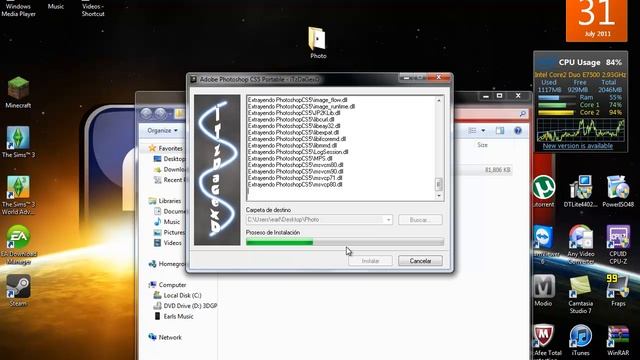Click the CPU Usage gadget graph
The image size is (640, 360).
[x=580, y=130]
